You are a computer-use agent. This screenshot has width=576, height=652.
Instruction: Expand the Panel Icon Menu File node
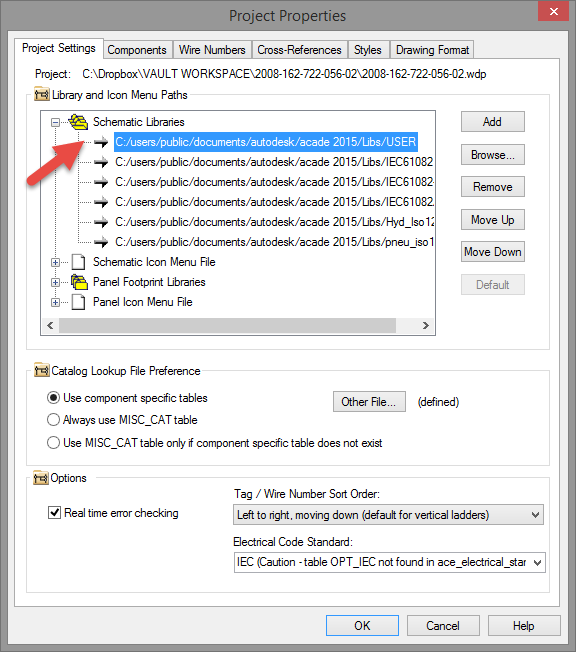(55, 302)
